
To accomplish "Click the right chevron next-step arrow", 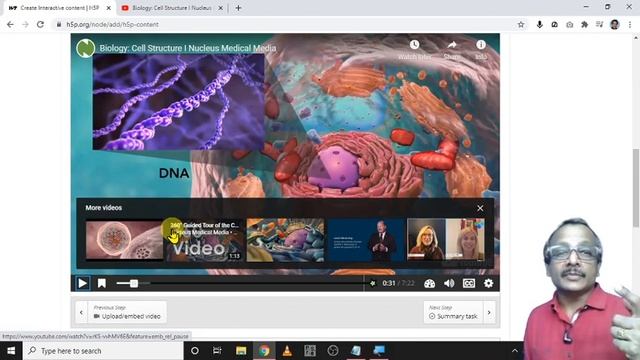I will coord(489,313).
